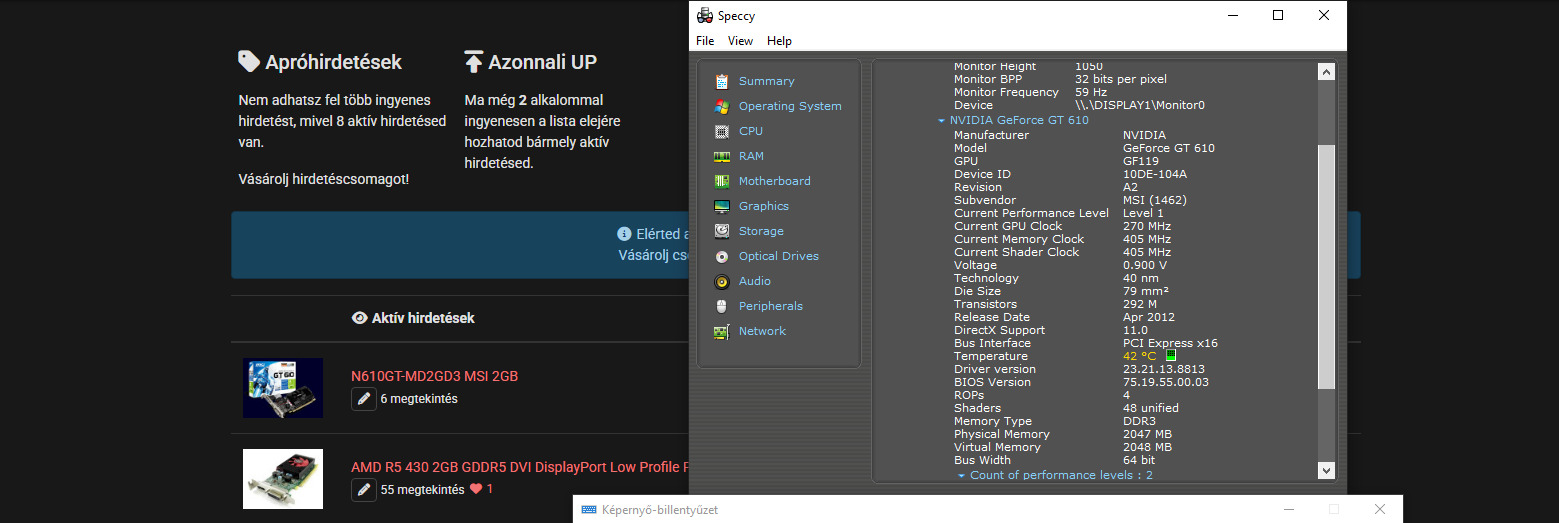Click the Storage drive icon
Viewport: 1559px width, 523px height.
[x=721, y=231]
